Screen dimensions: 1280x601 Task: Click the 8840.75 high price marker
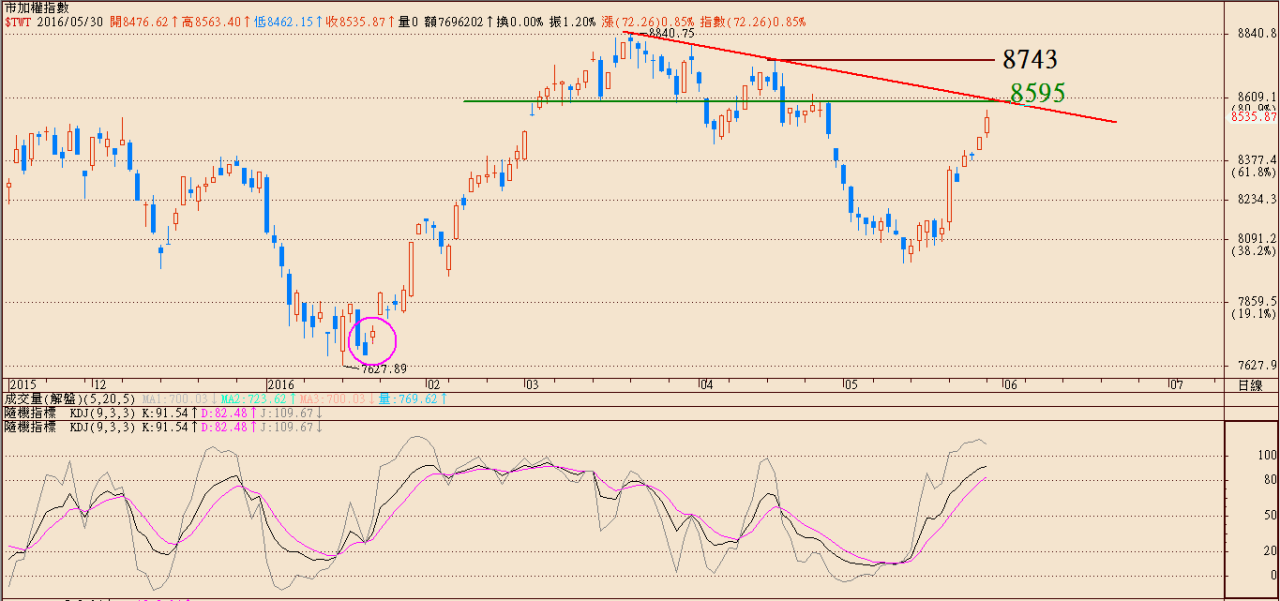click(671, 33)
